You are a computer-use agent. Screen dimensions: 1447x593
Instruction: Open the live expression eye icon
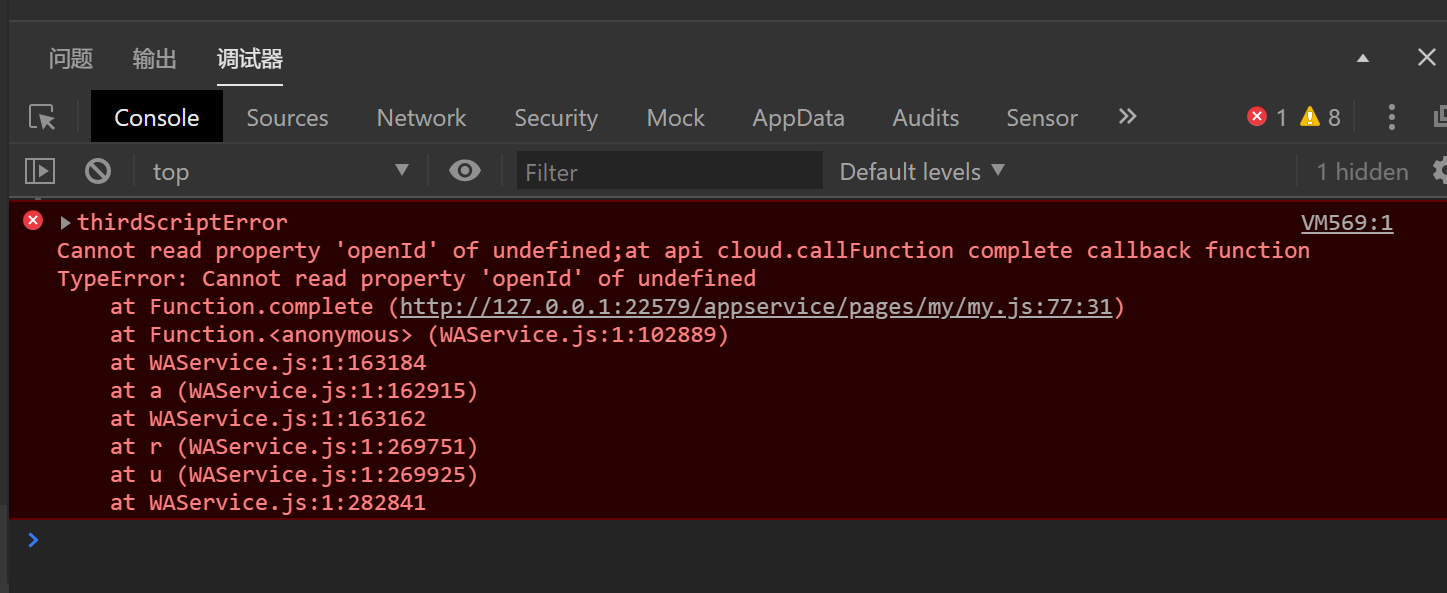465,171
